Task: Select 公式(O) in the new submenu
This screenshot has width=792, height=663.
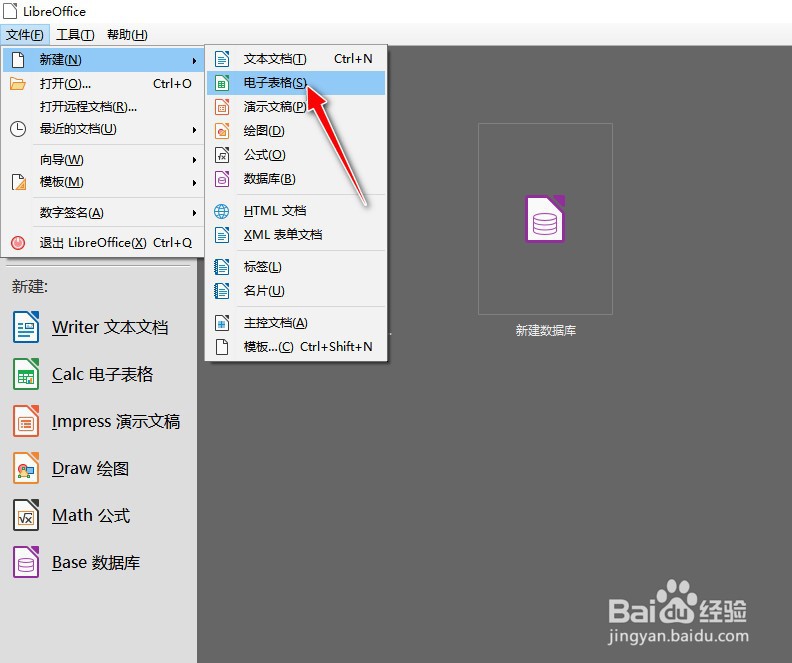Action: (x=296, y=155)
